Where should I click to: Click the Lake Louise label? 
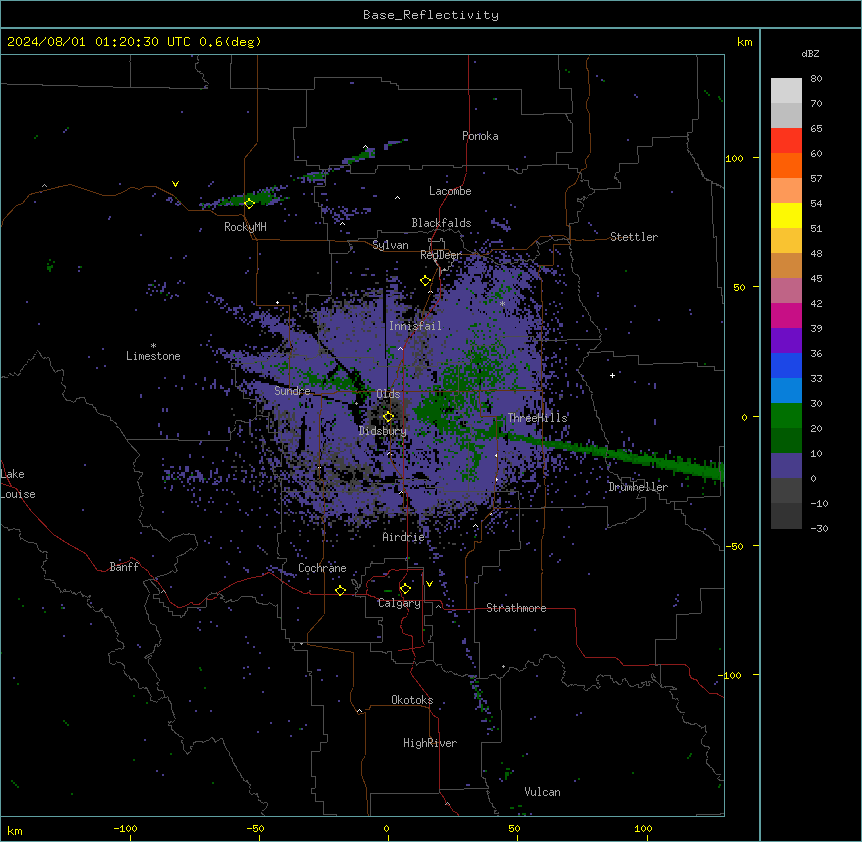[x=18, y=484]
